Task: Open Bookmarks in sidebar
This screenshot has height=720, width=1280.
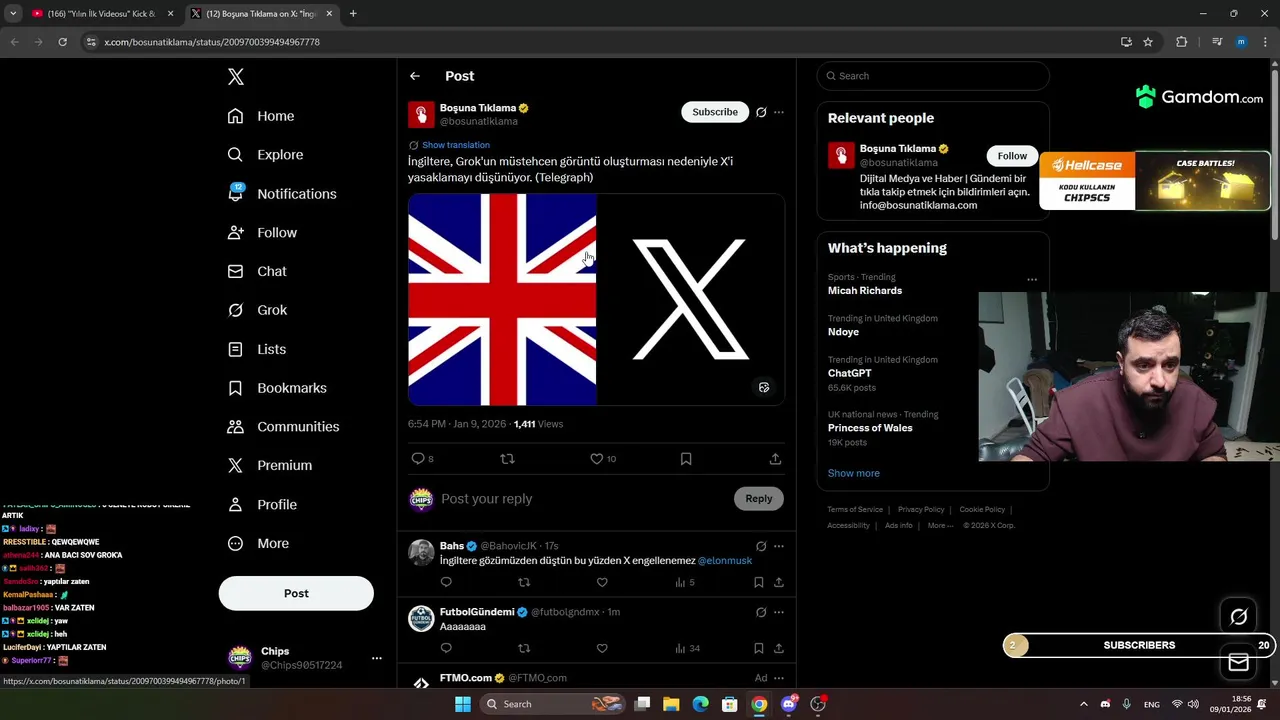Action: (277, 388)
